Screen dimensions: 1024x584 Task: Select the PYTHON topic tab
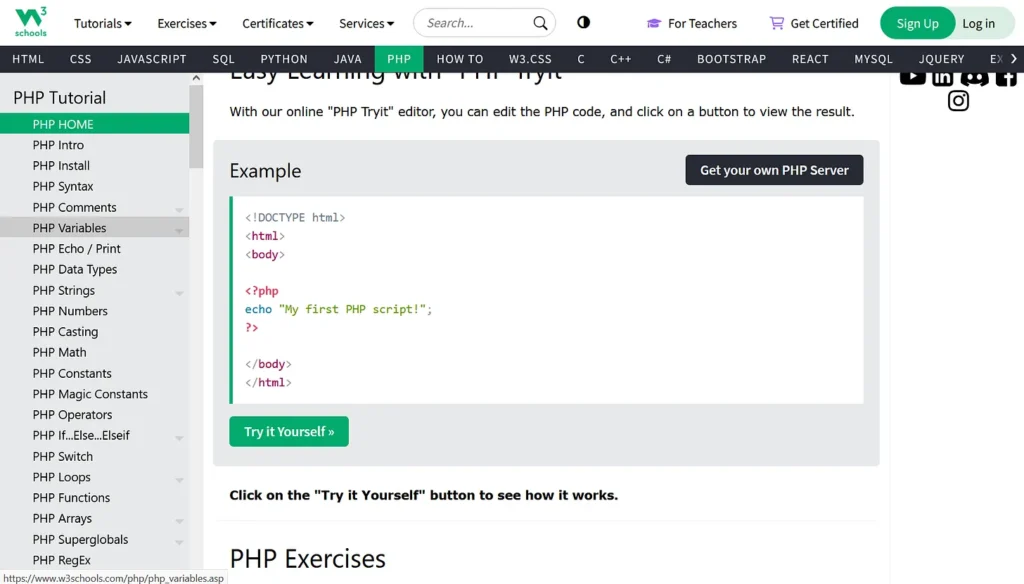click(283, 59)
